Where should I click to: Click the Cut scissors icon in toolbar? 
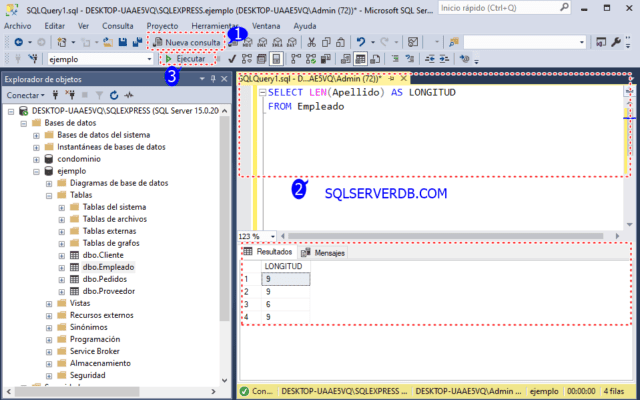(x=311, y=42)
